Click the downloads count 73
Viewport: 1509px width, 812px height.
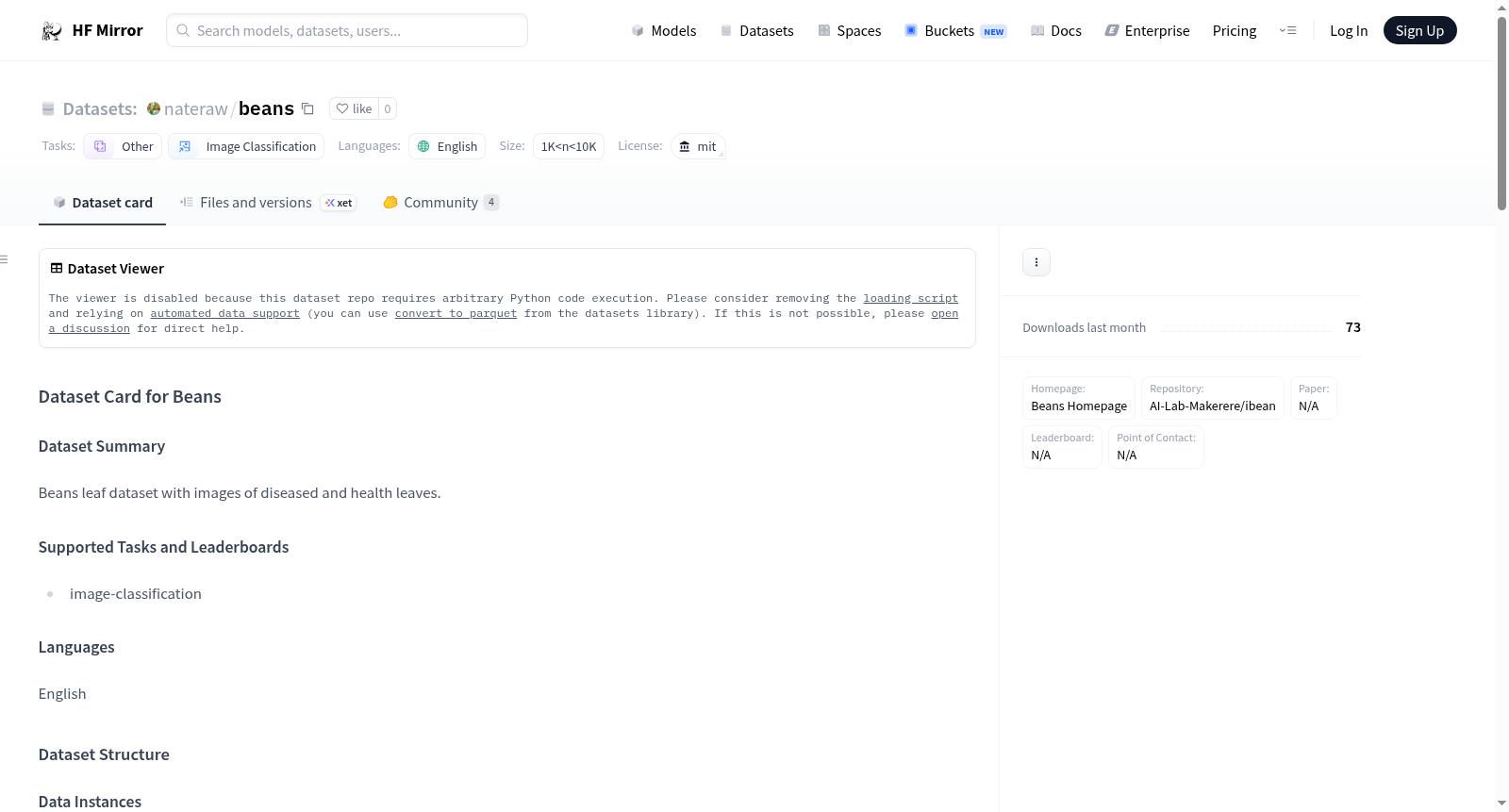point(1353,327)
